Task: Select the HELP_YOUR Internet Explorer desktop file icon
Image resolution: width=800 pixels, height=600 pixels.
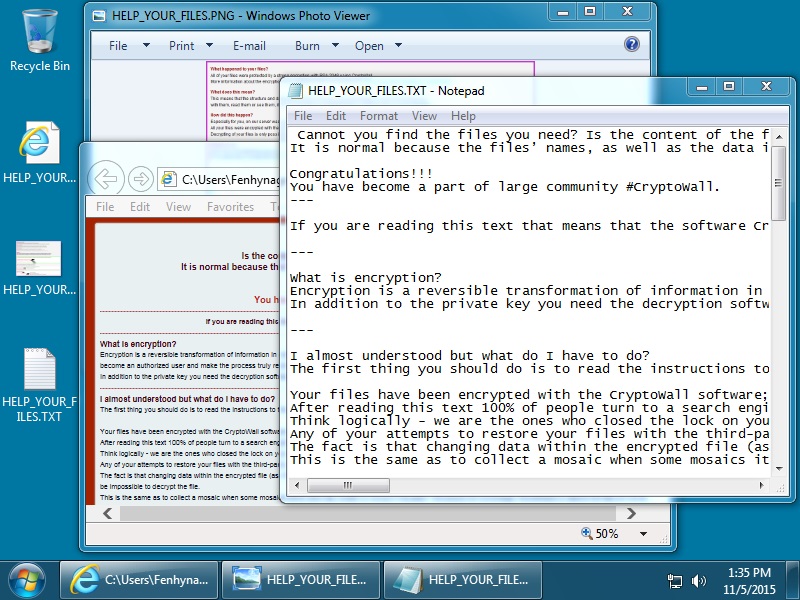Action: [x=39, y=152]
